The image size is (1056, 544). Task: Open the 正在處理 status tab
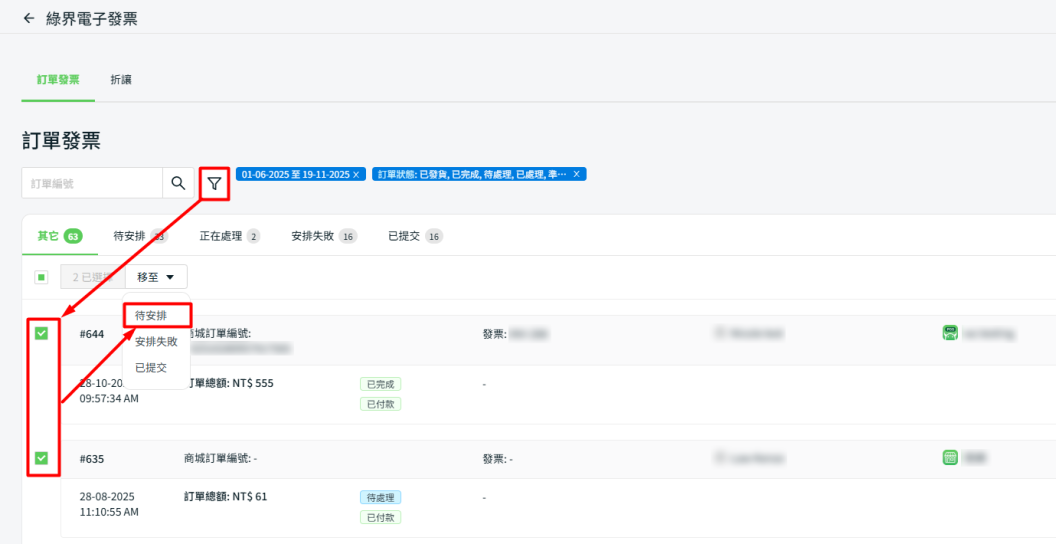pyautogui.click(x=229, y=236)
